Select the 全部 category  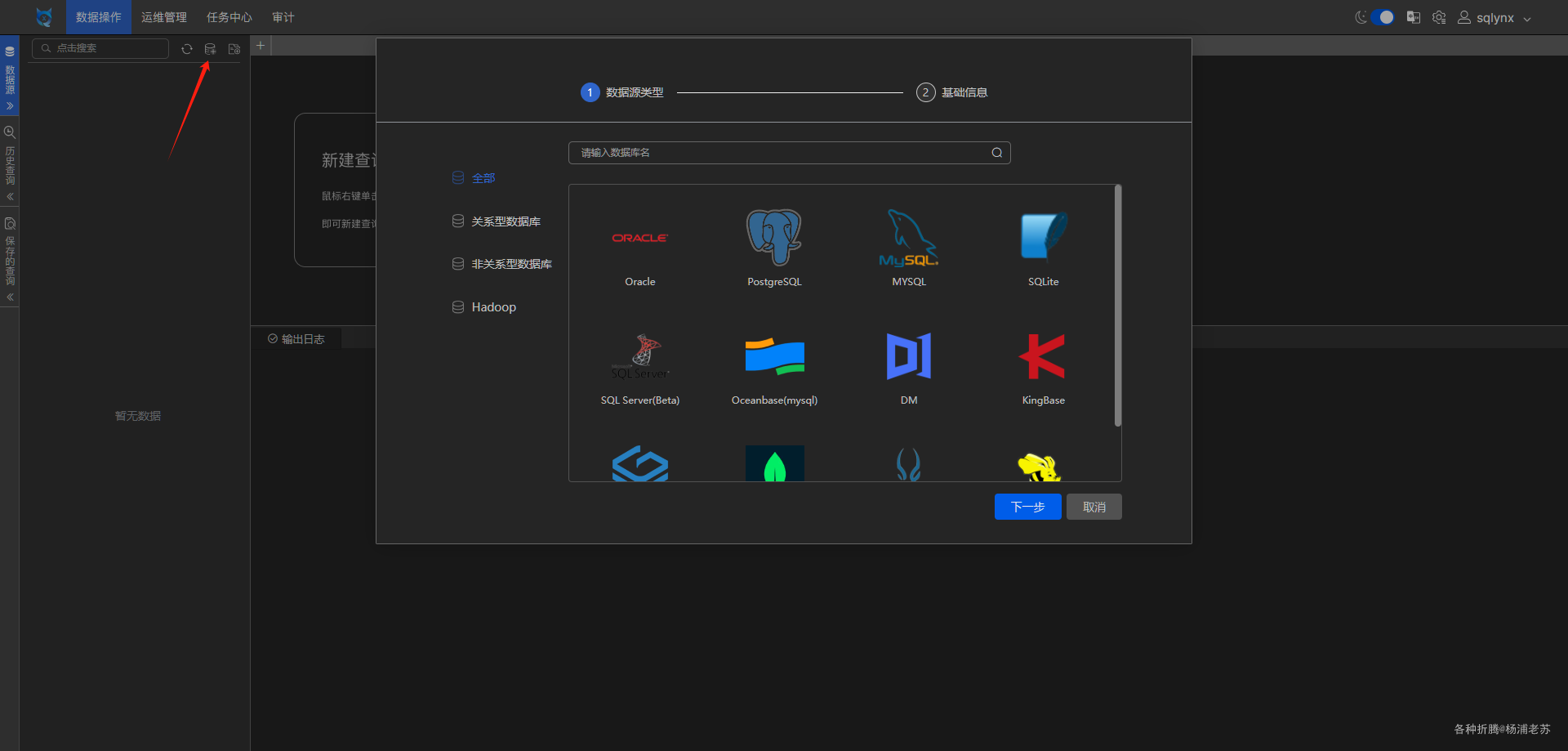pyautogui.click(x=474, y=178)
